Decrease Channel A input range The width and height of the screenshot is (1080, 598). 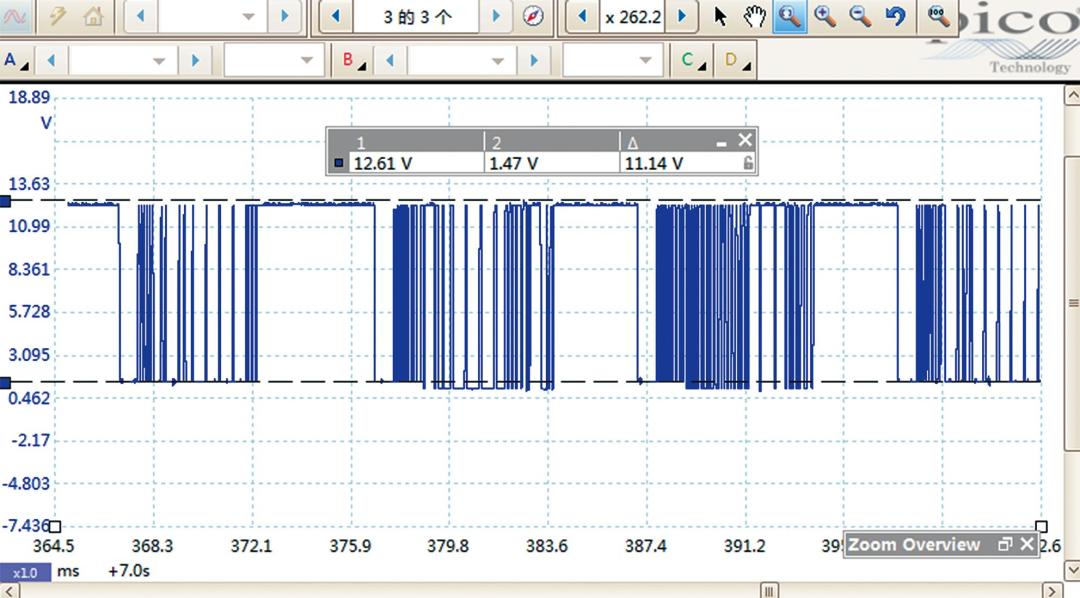pos(51,61)
